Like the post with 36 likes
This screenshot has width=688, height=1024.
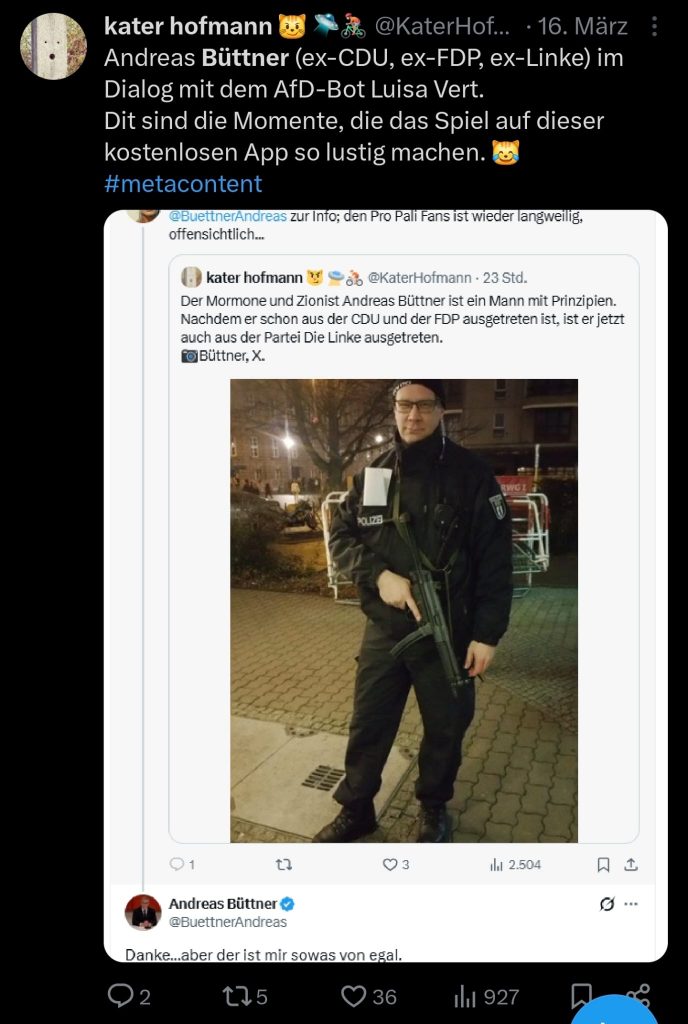[x=353, y=996]
